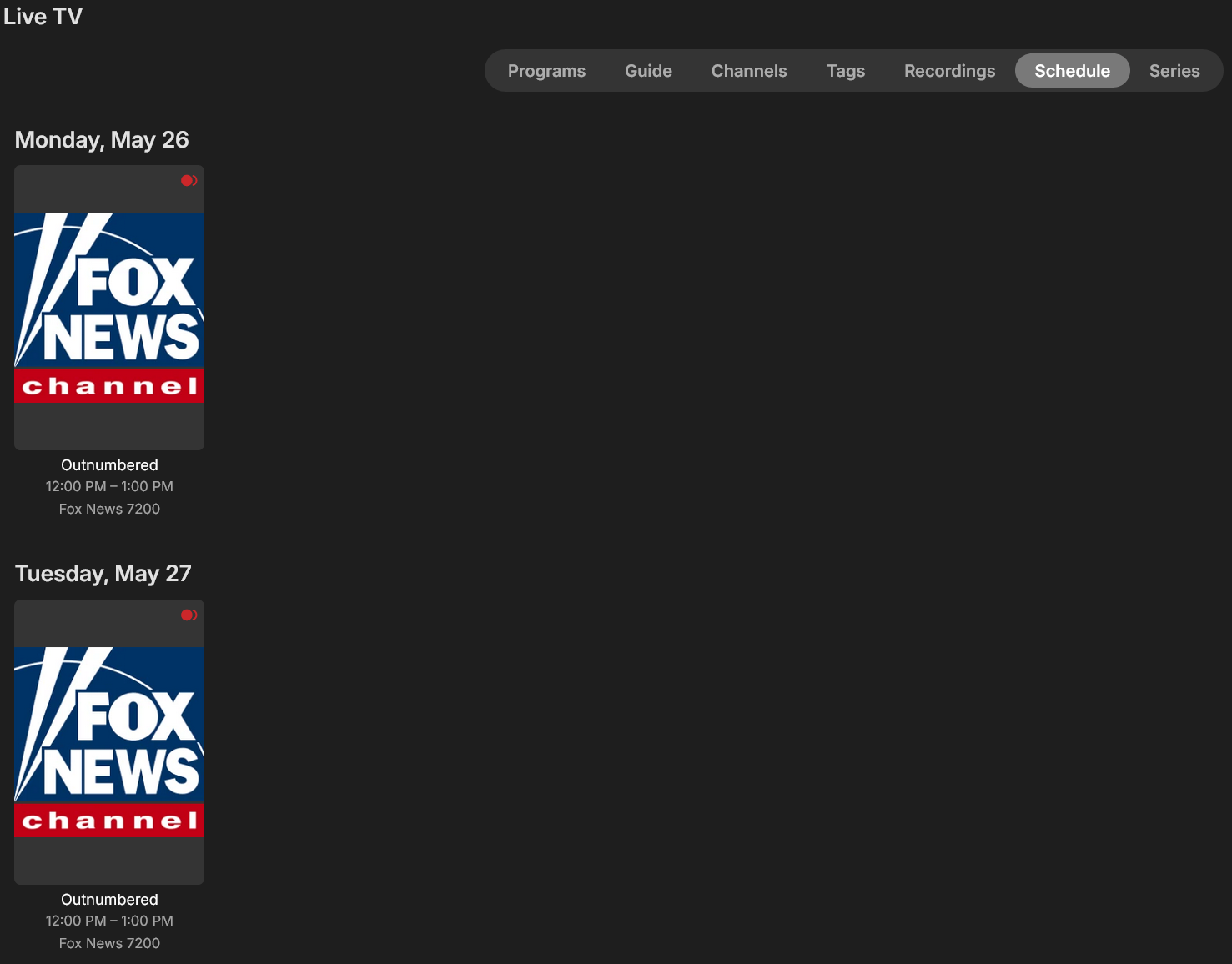This screenshot has width=1232, height=964.
Task: Click the 12:00 PM – 1:00 PM time on Tuesday's card
Action: pos(109,921)
